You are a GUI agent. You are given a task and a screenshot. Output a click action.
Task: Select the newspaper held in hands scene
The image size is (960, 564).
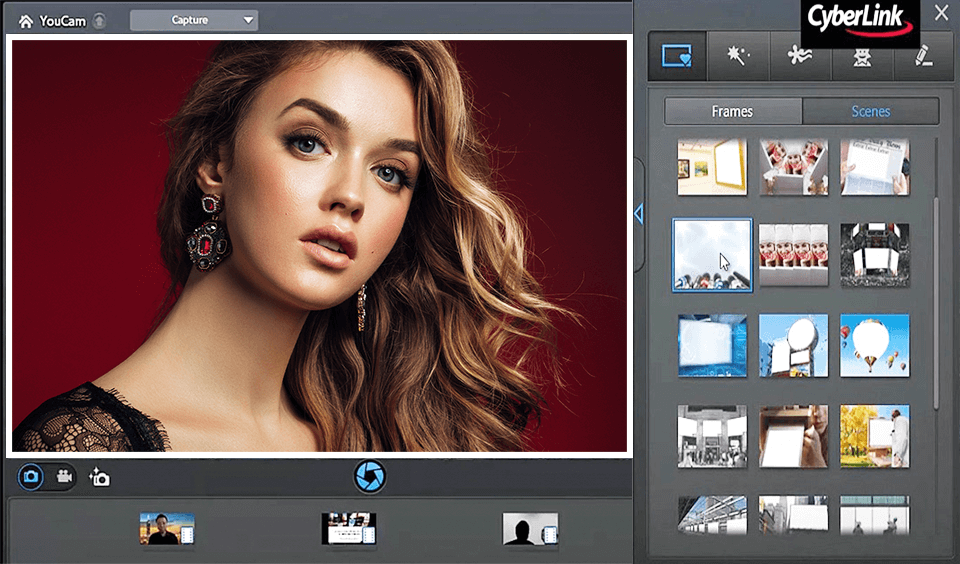[x=874, y=167]
